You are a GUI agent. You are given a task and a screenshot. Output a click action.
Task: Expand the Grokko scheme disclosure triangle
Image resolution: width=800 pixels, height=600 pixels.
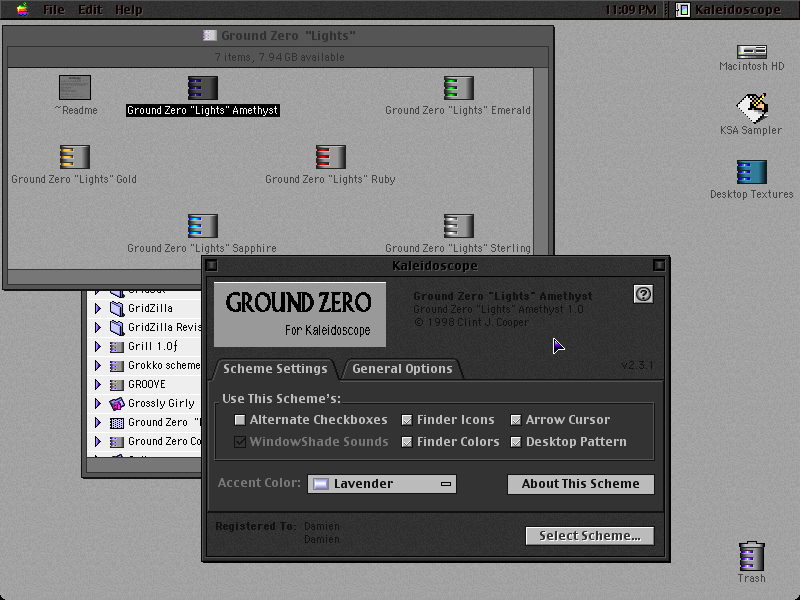(x=97, y=366)
